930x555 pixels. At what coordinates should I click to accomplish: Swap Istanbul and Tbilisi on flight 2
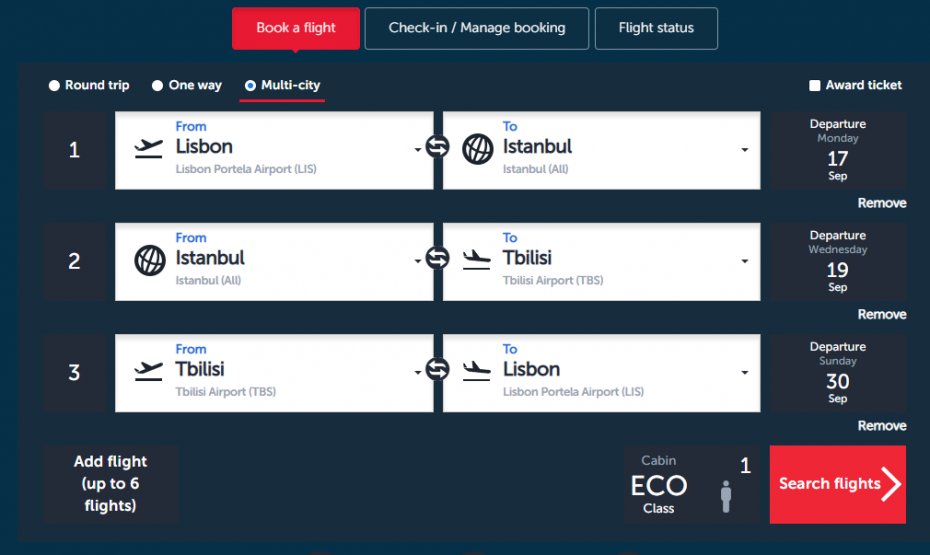coord(438,259)
